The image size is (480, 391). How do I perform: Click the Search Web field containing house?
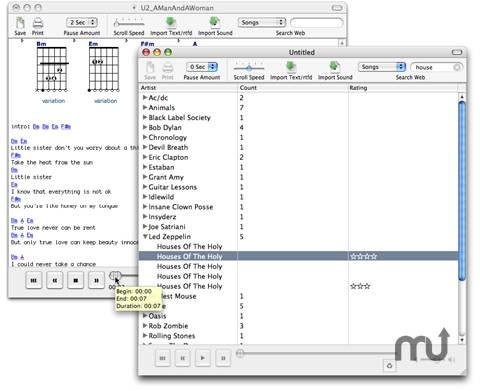coord(436,67)
